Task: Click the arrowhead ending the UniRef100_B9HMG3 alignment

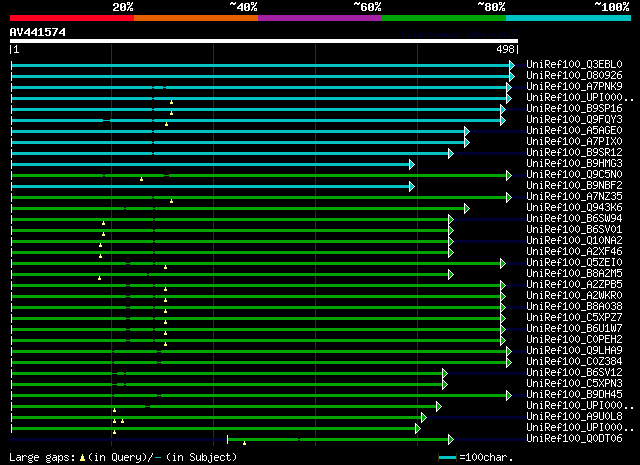Action: coord(412,165)
